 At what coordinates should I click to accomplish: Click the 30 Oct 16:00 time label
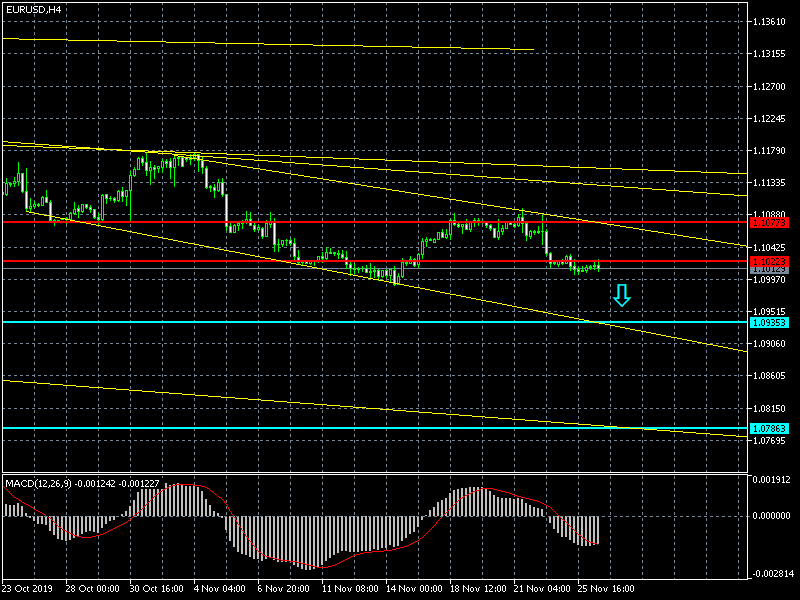coord(156,589)
